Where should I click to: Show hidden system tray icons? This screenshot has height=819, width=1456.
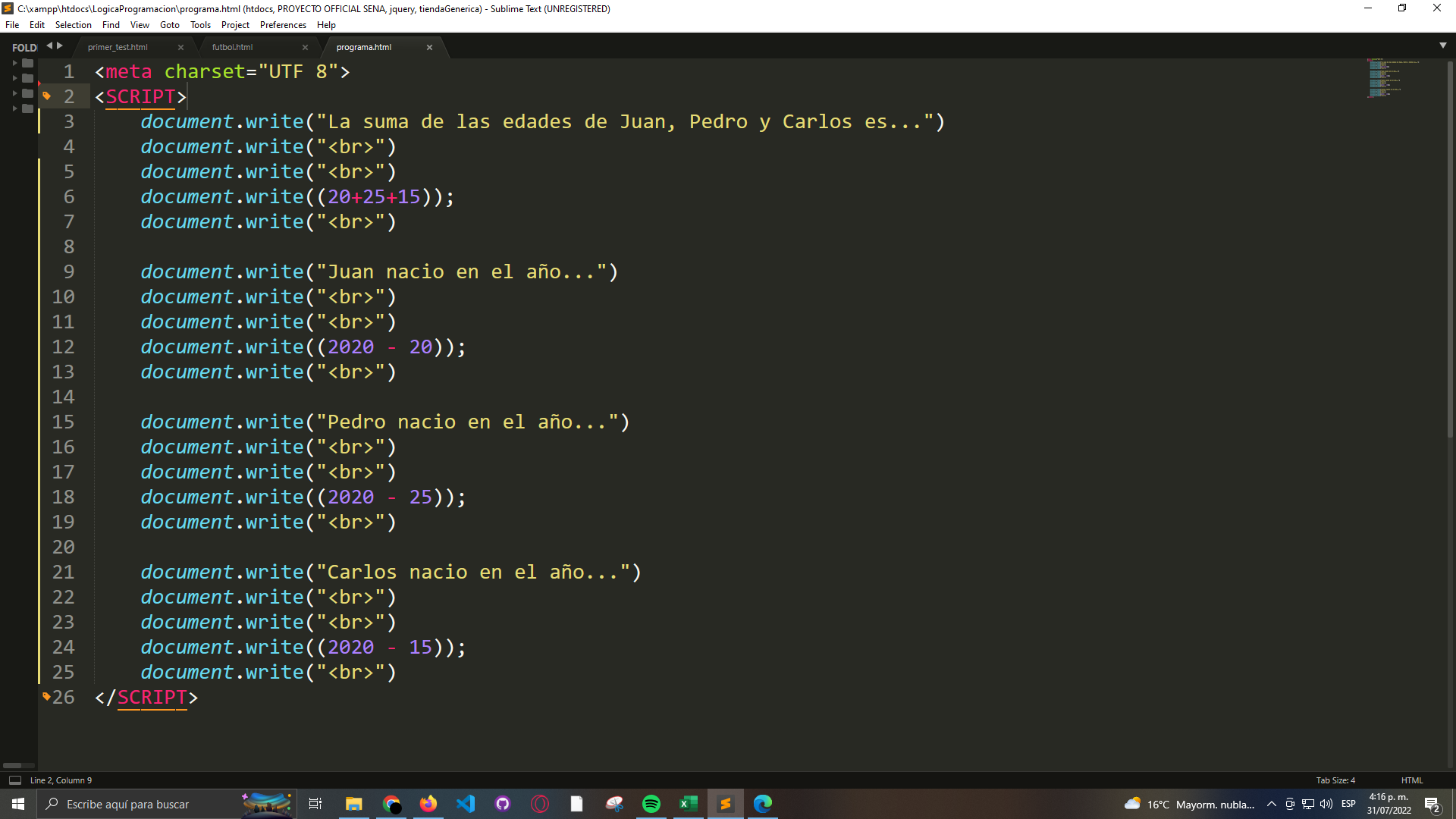tap(1272, 804)
